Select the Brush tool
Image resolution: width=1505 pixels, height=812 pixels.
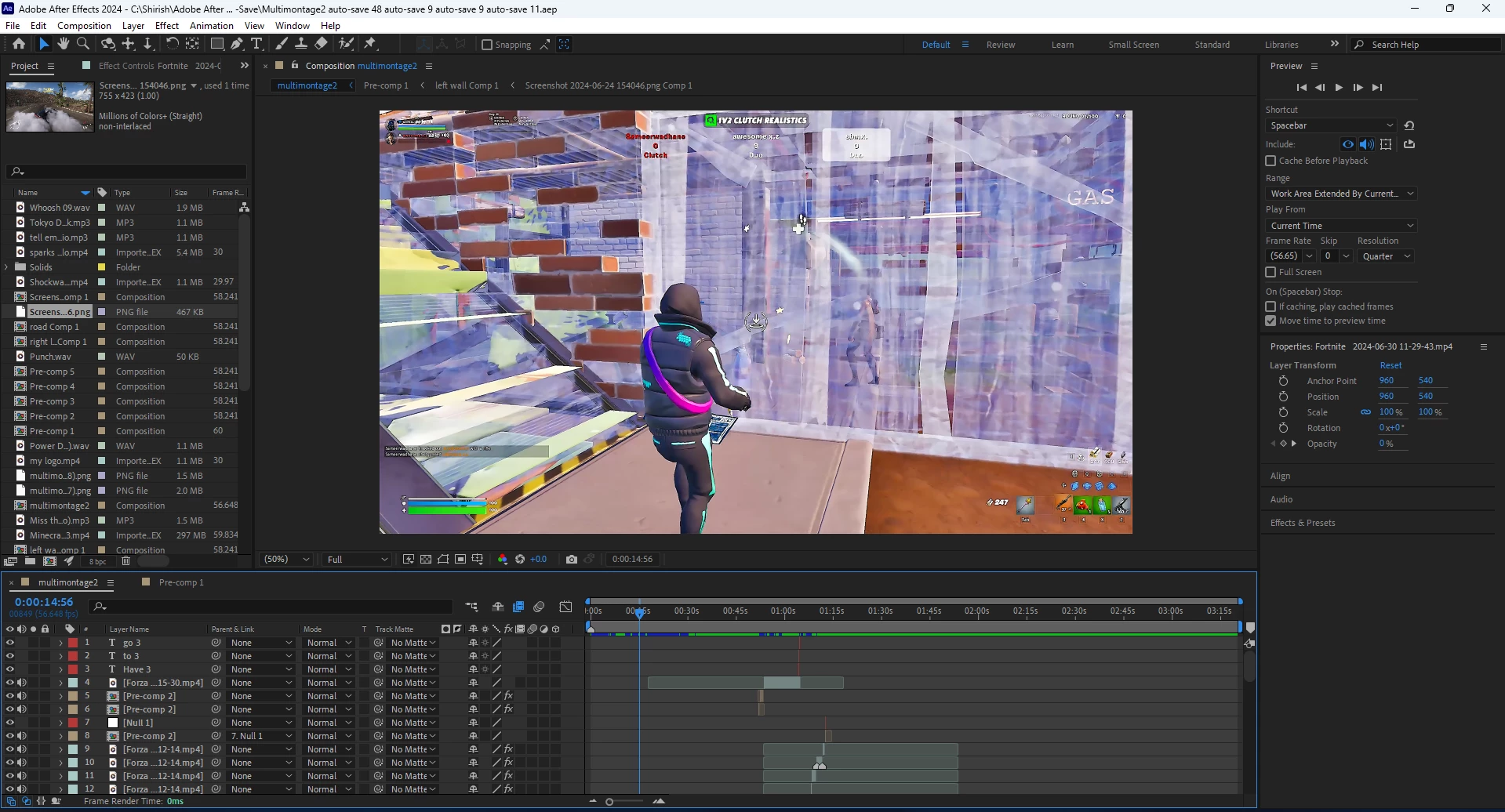pos(282,44)
